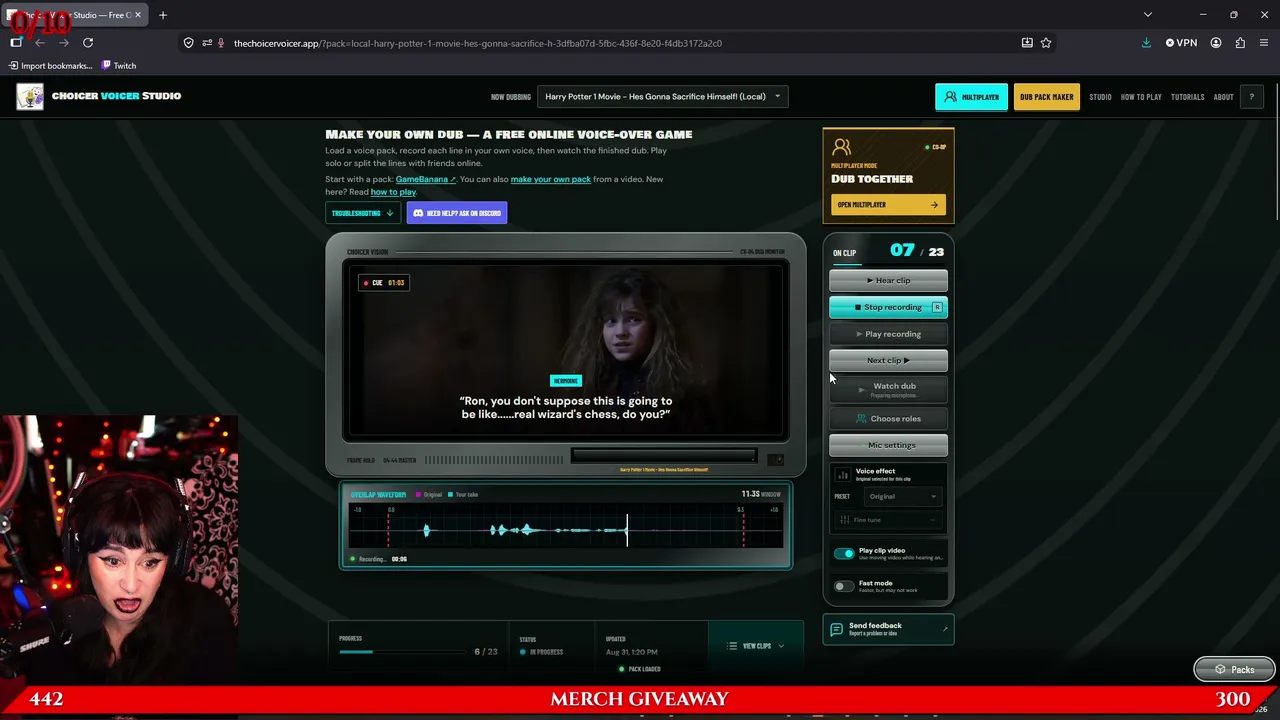1280x720 pixels.
Task: Click the Send feedback chat icon
Action: click(837, 629)
